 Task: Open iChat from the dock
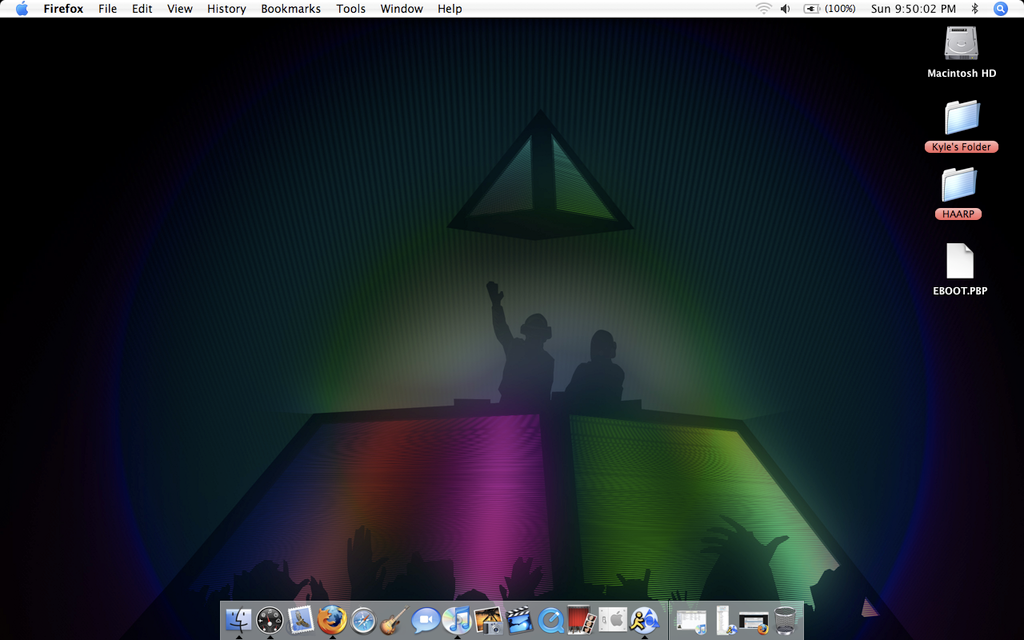click(x=425, y=621)
